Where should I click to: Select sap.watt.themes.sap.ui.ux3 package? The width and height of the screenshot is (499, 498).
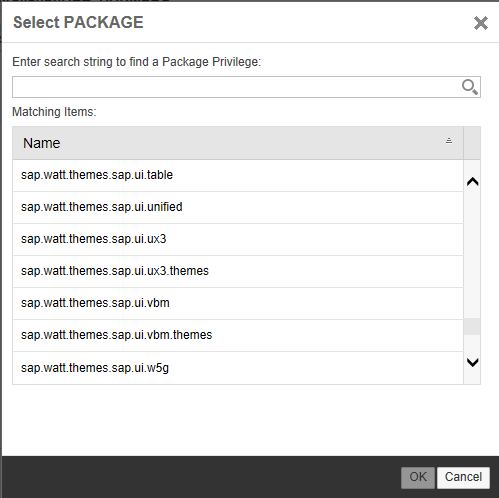pos(238,239)
